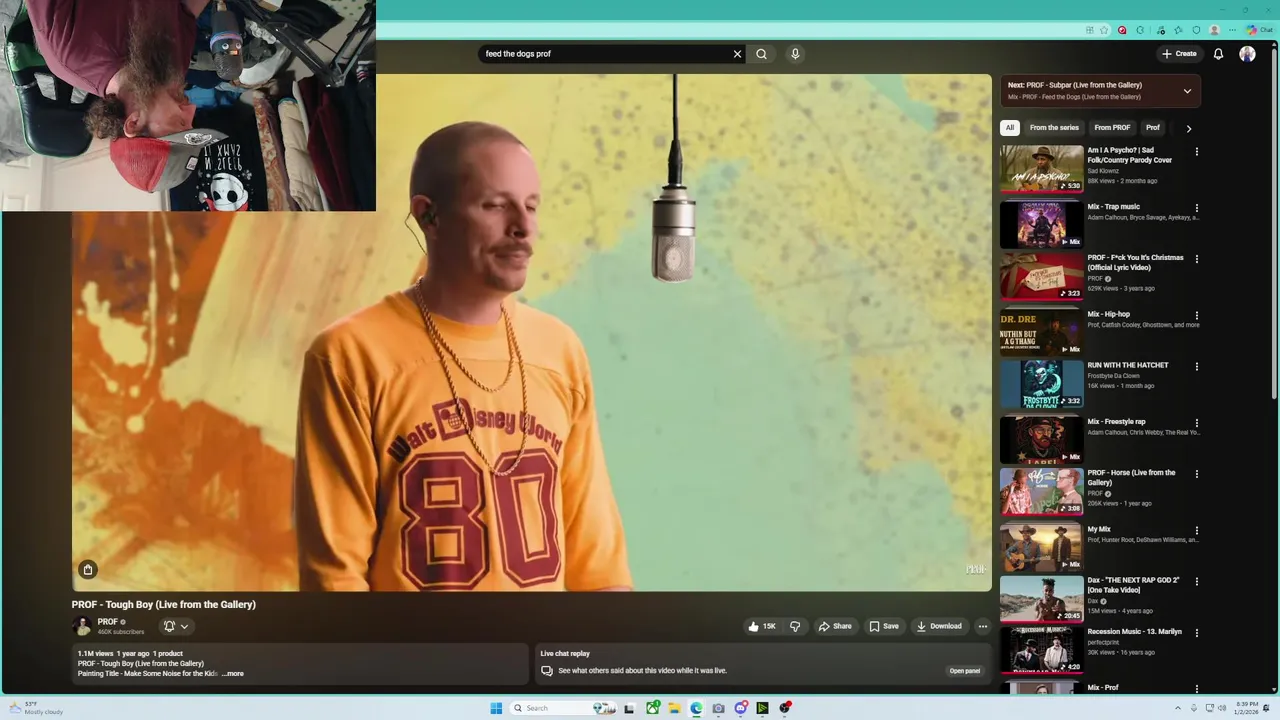1280x720 pixels.
Task: Start voice search with microphone icon
Action: 795,54
